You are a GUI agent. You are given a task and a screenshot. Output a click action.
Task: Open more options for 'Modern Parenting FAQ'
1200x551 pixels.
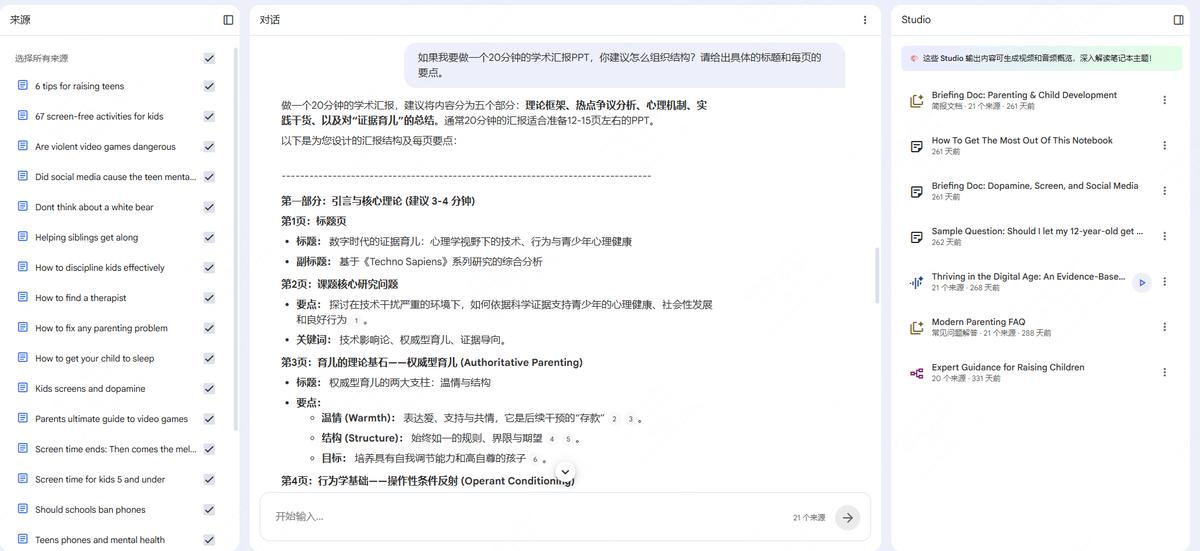[x=1164, y=327]
